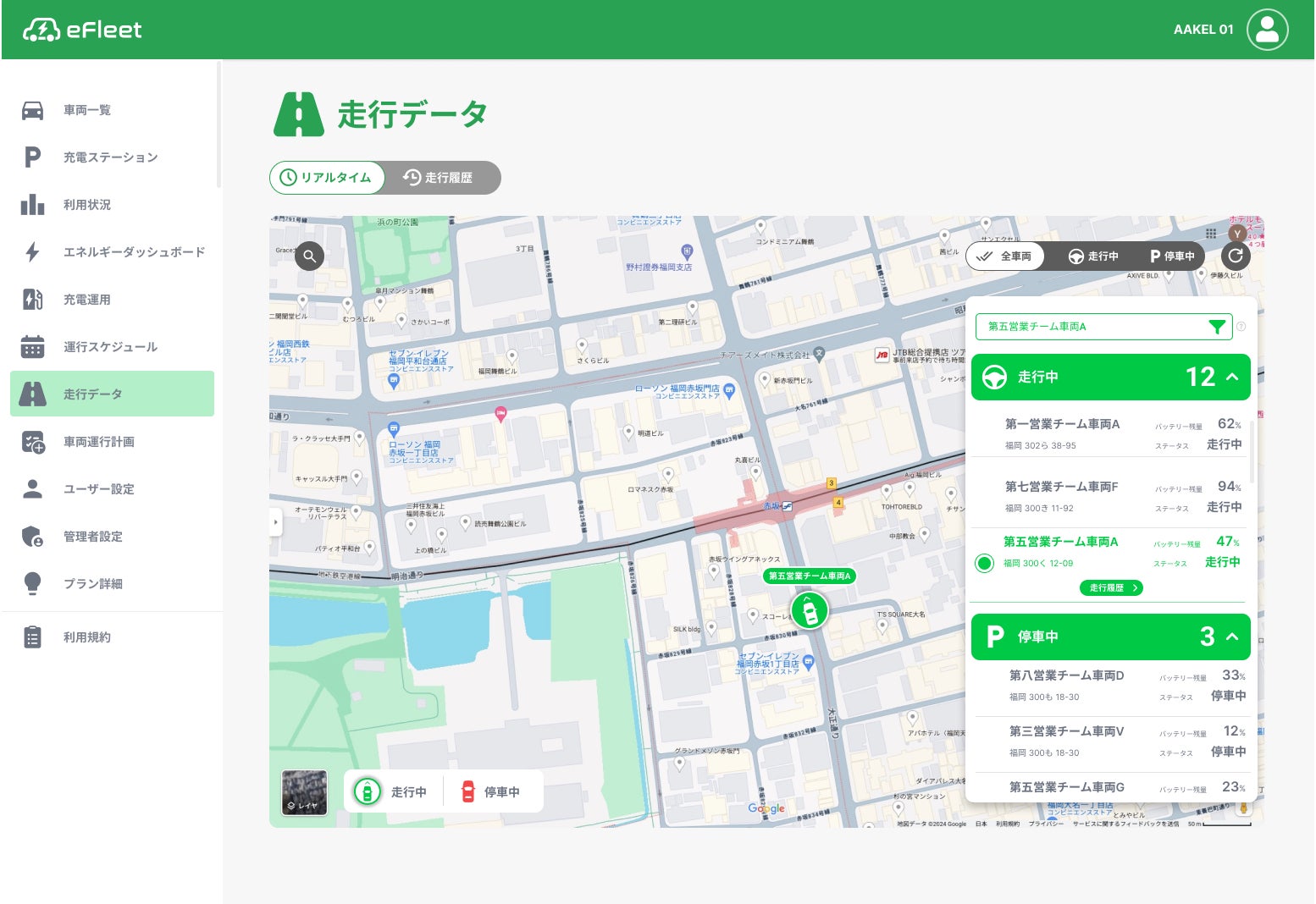
Task: Click the calendar icon for 運行スケジュール
Action: point(32,347)
